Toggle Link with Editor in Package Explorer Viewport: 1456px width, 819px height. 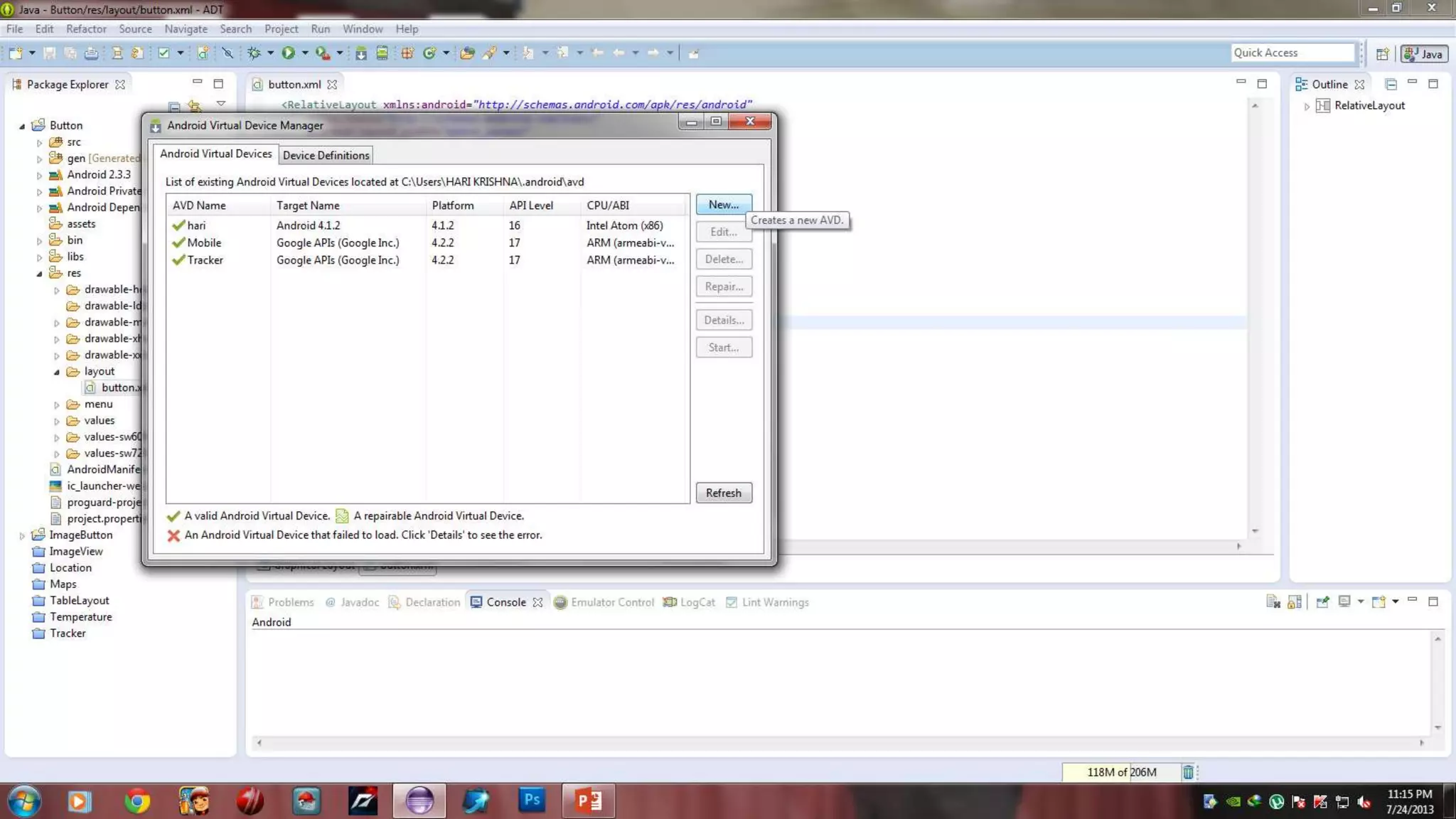coord(195,106)
